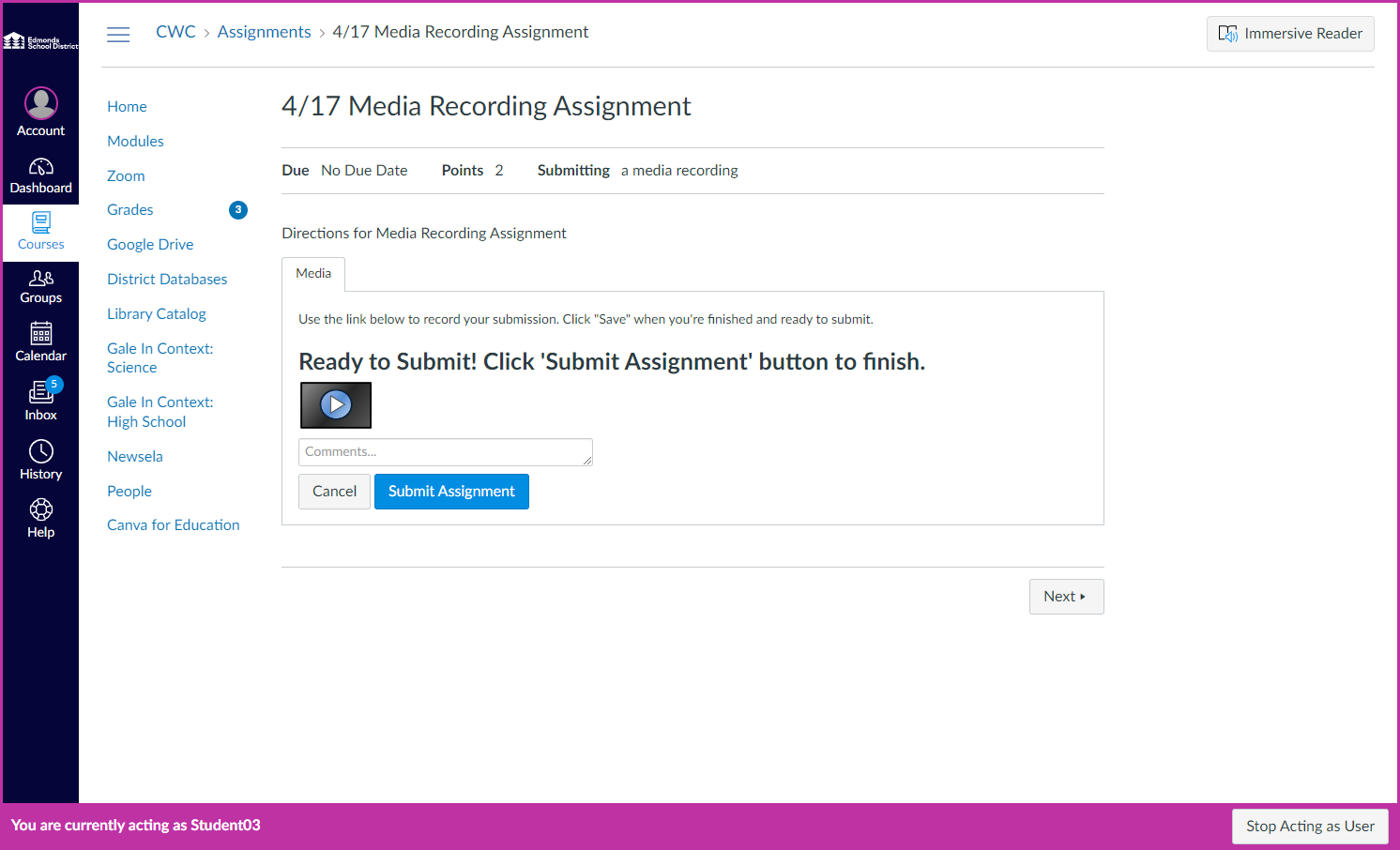Click the 'Ready to Submit!' heading
The width and height of the screenshot is (1400, 850).
click(x=612, y=362)
